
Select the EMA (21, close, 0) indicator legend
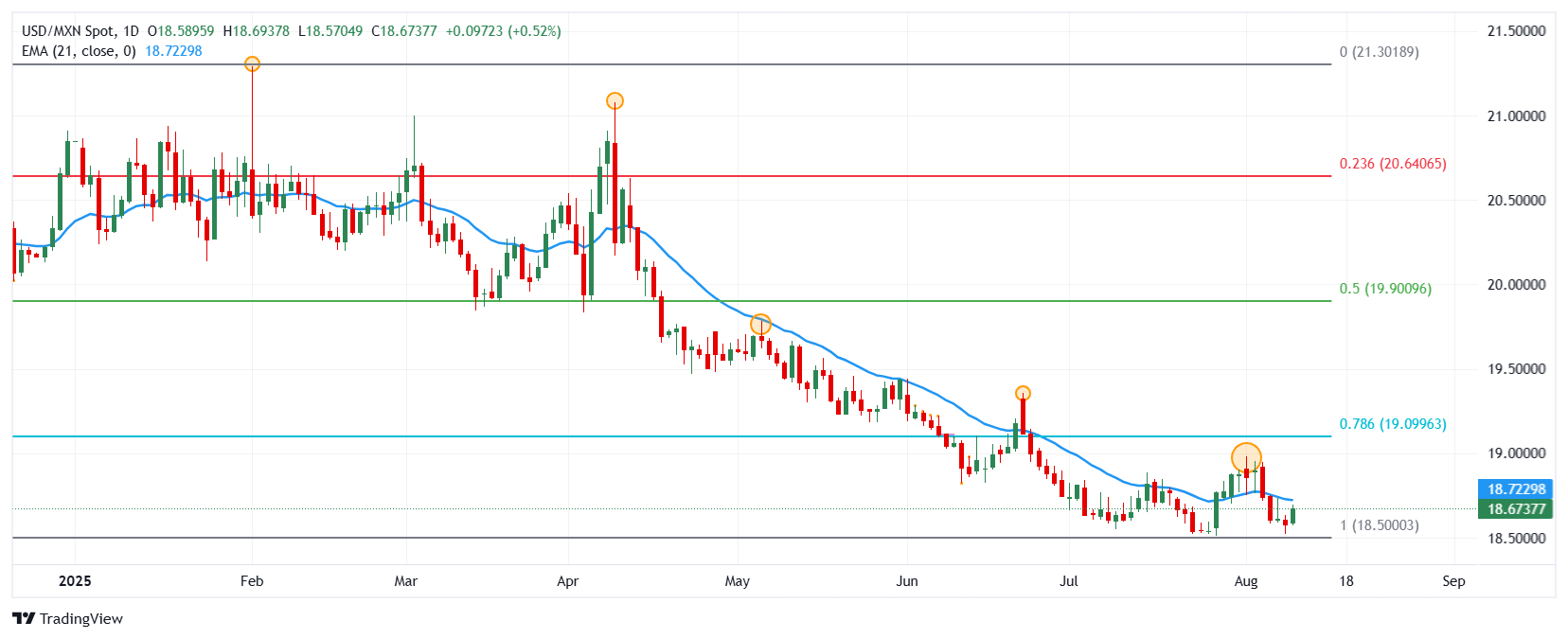[79, 51]
